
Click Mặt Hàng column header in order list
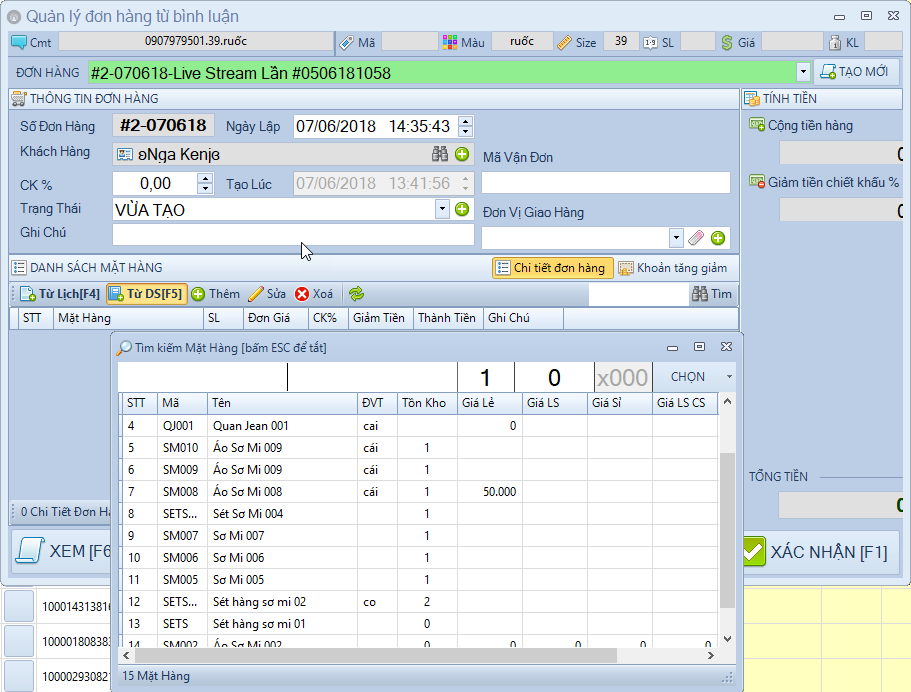click(128, 318)
